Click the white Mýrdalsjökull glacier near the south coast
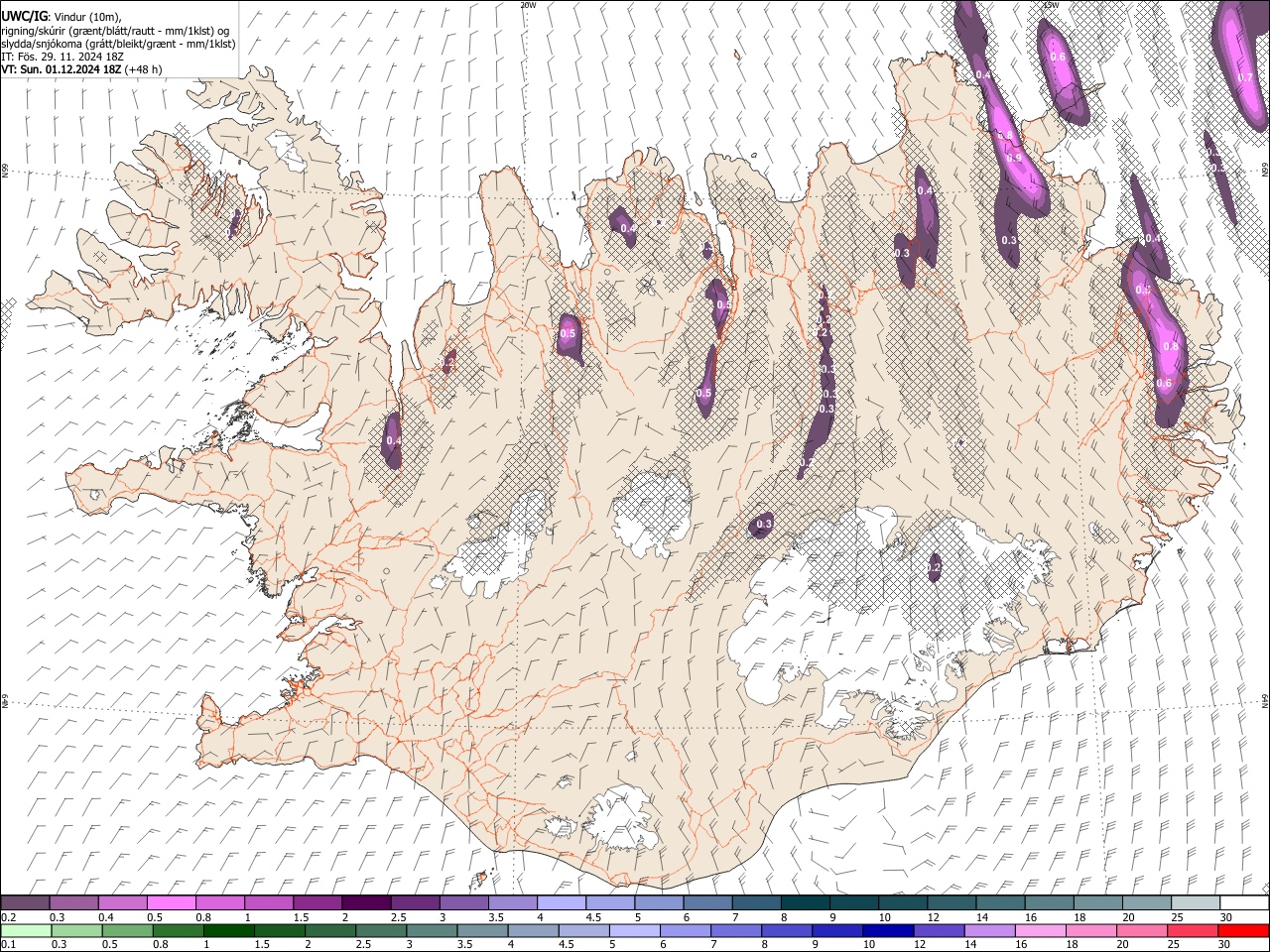The image size is (1270, 952). (x=619, y=818)
